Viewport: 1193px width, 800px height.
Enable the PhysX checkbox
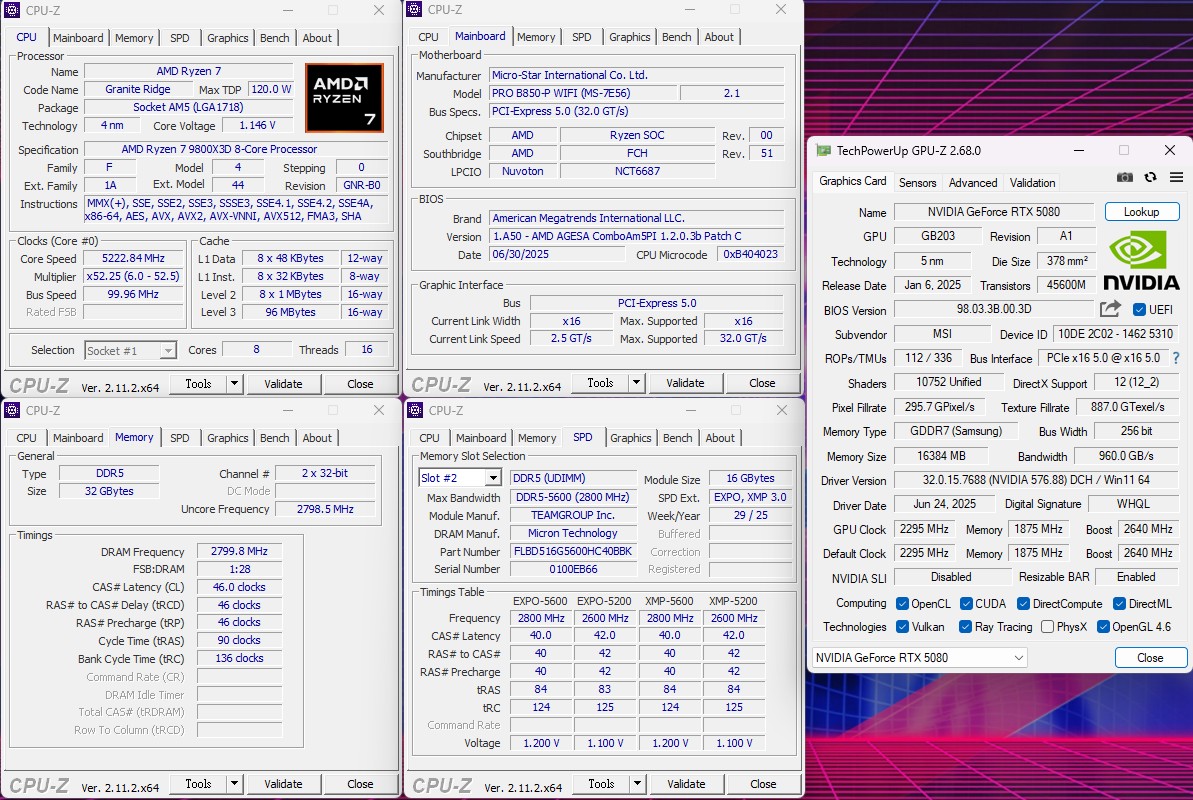[1047, 627]
